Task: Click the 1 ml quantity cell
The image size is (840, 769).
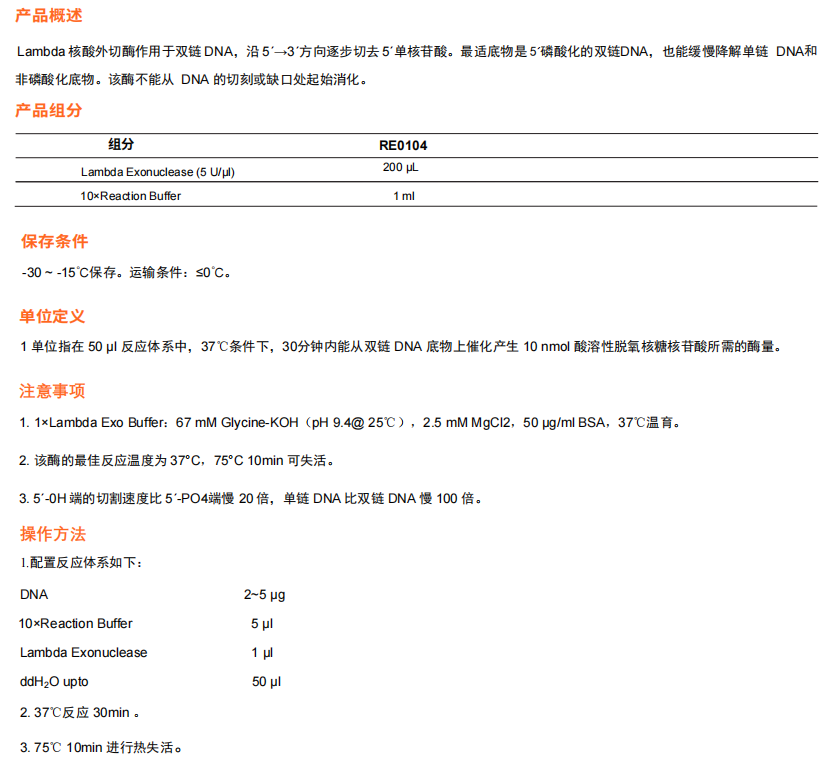Action: (x=403, y=196)
